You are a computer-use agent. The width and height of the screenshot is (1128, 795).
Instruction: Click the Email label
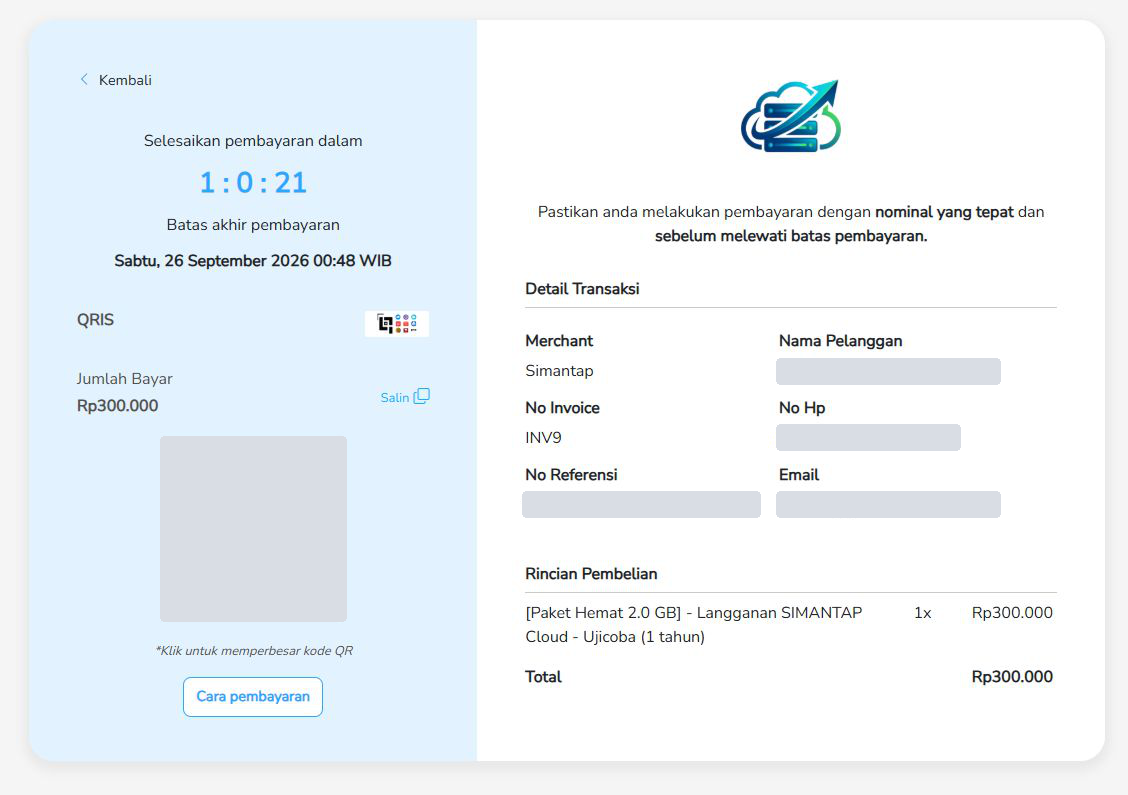[799, 475]
